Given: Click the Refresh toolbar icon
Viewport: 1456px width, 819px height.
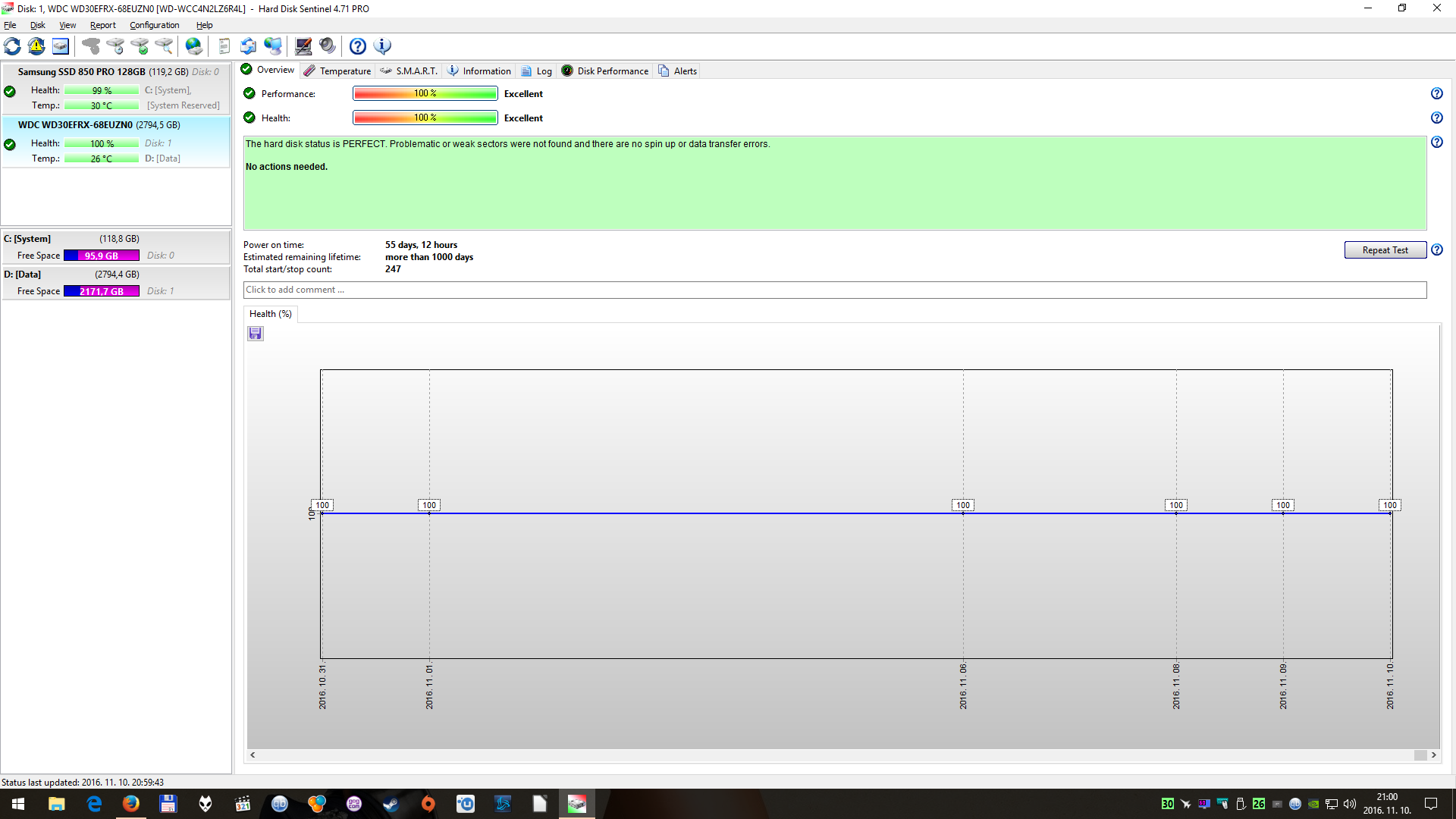Looking at the screenshot, I should [13, 46].
